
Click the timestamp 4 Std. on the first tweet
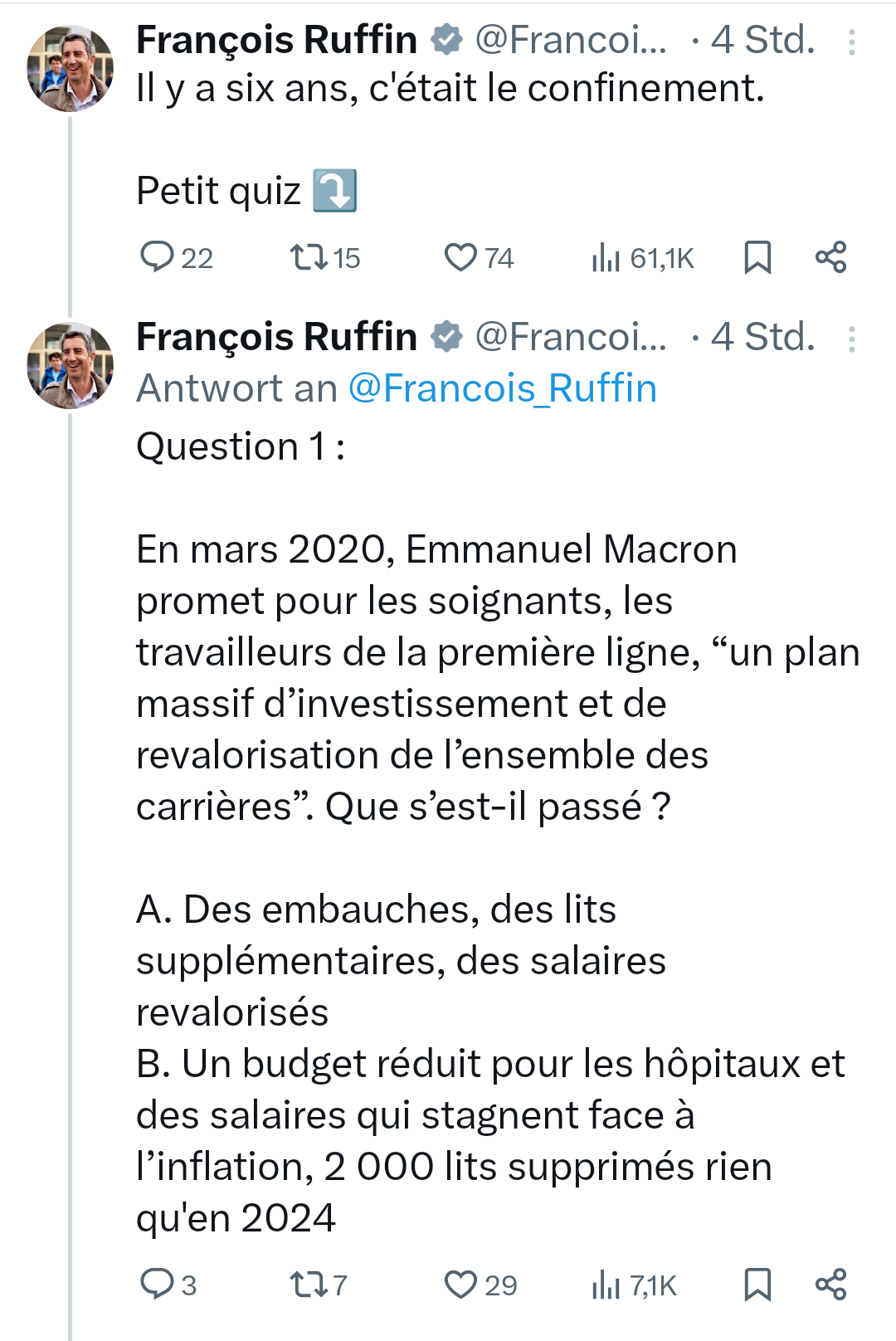(x=760, y=37)
